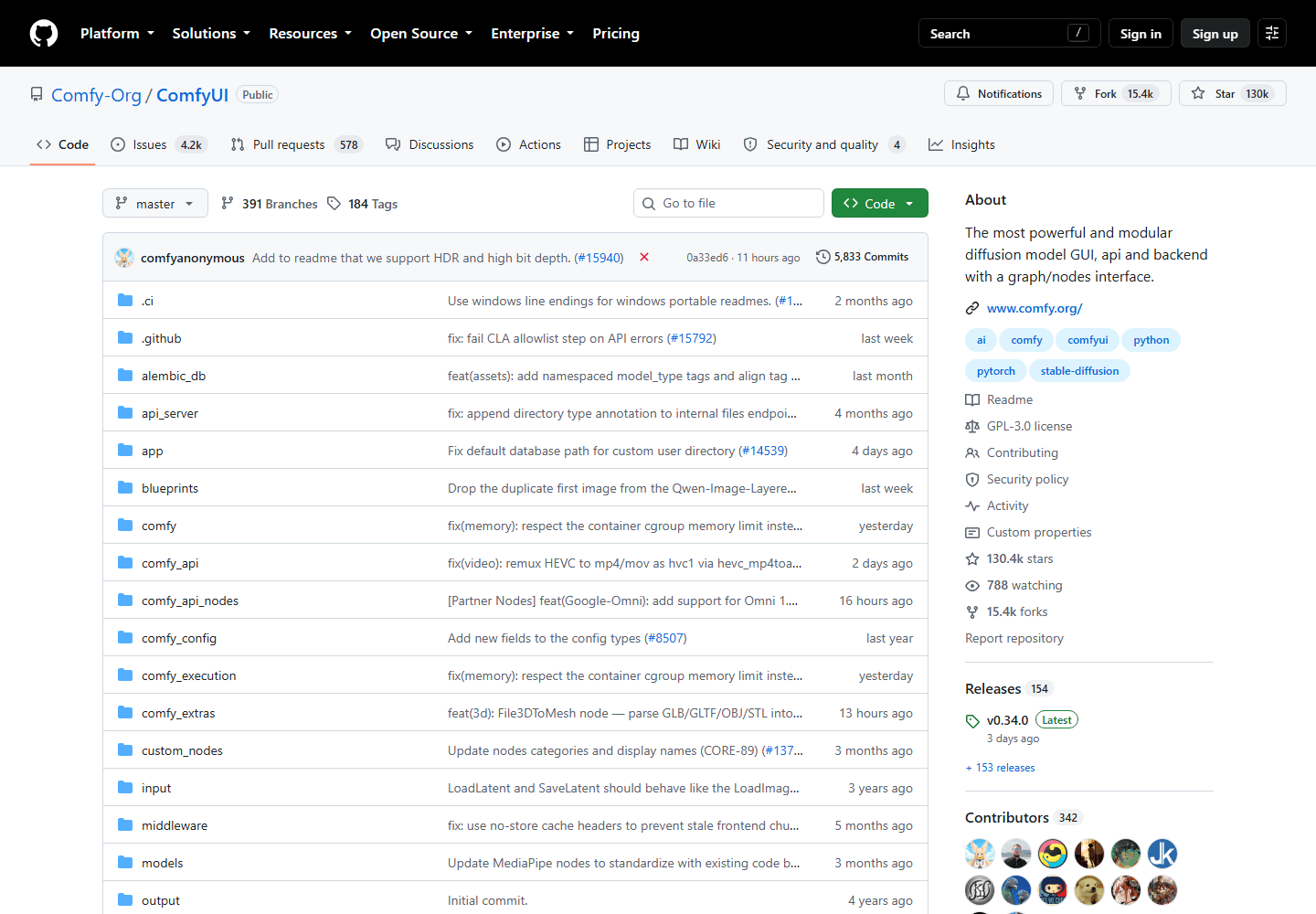The height and width of the screenshot is (914, 1316).
Task: Expand the Solutions menu
Action: (211, 33)
